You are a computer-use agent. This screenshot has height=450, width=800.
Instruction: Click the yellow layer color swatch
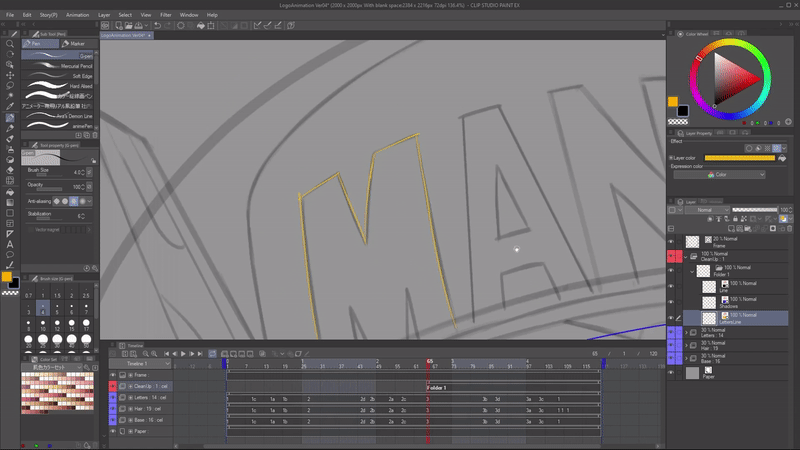[x=740, y=158]
